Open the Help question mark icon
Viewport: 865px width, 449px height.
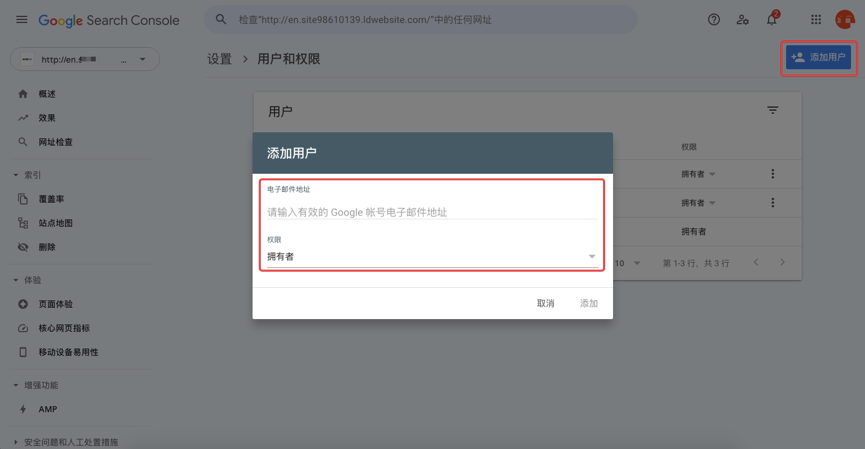click(714, 20)
